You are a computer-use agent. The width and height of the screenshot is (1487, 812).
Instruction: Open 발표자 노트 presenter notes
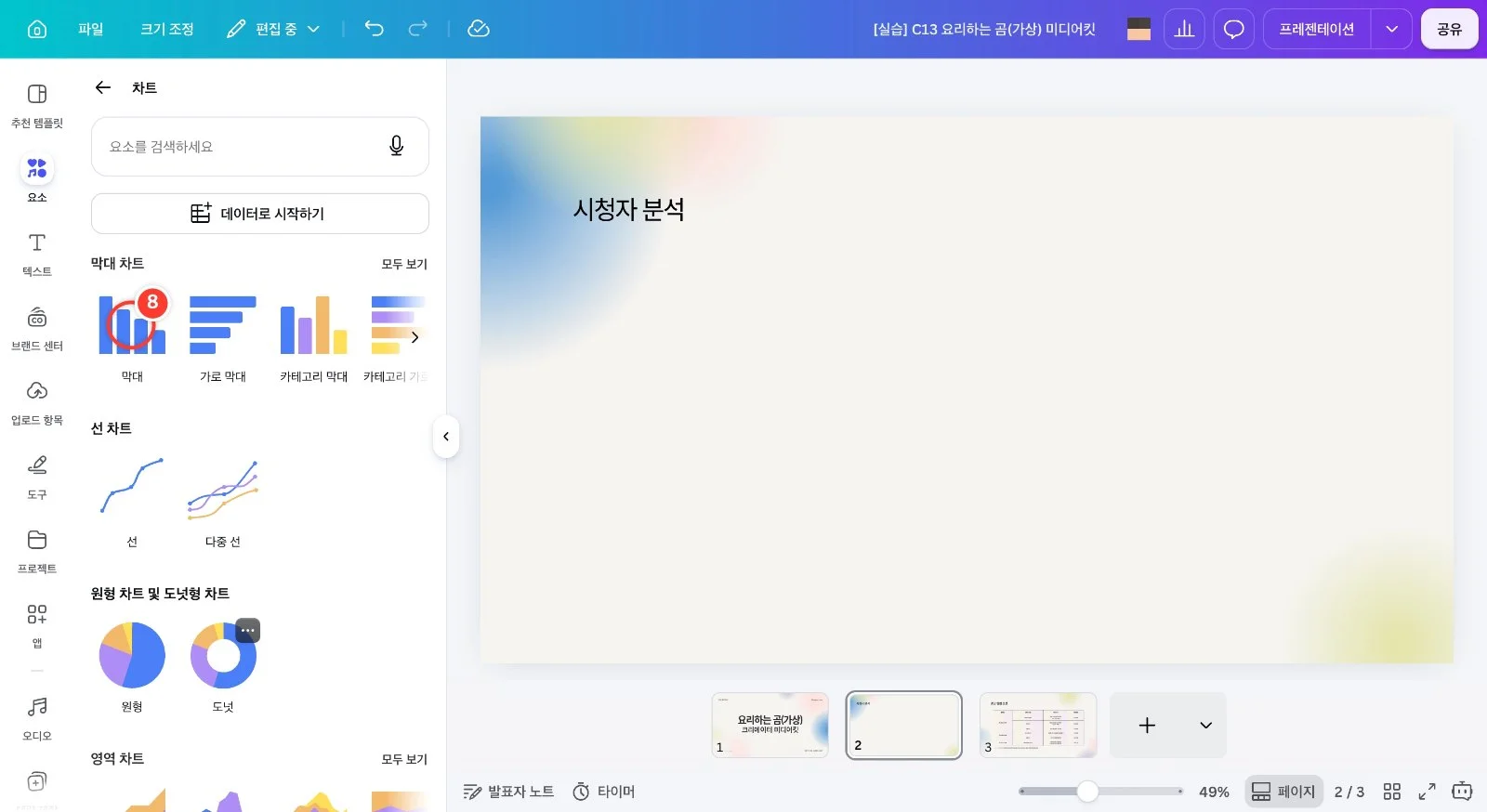(508, 792)
